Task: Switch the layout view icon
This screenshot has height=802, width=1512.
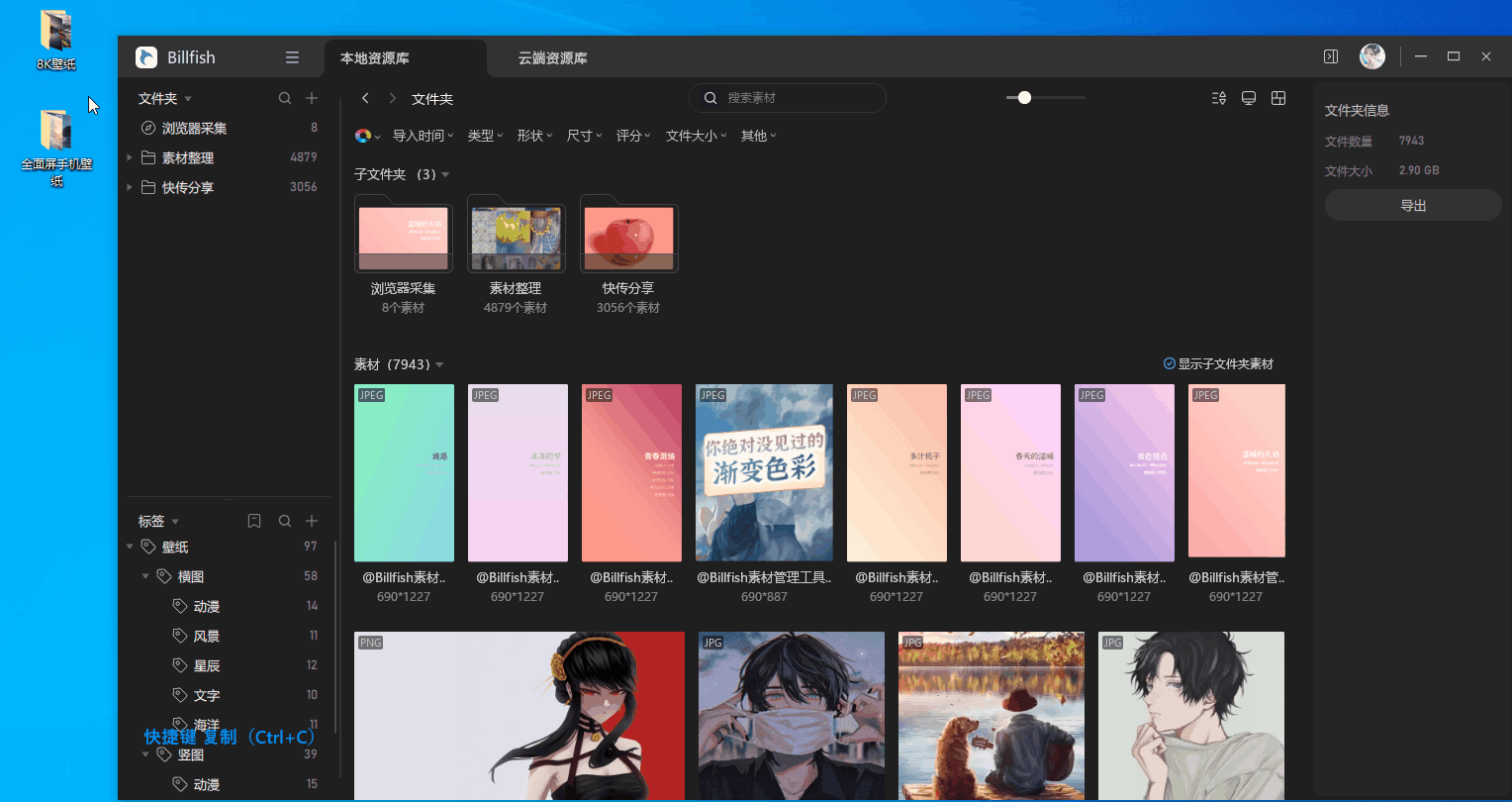Action: tap(1277, 98)
